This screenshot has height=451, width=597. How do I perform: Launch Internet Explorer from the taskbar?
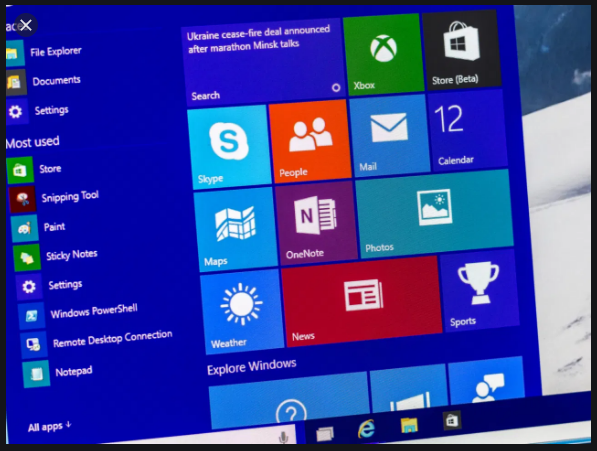tap(366, 429)
